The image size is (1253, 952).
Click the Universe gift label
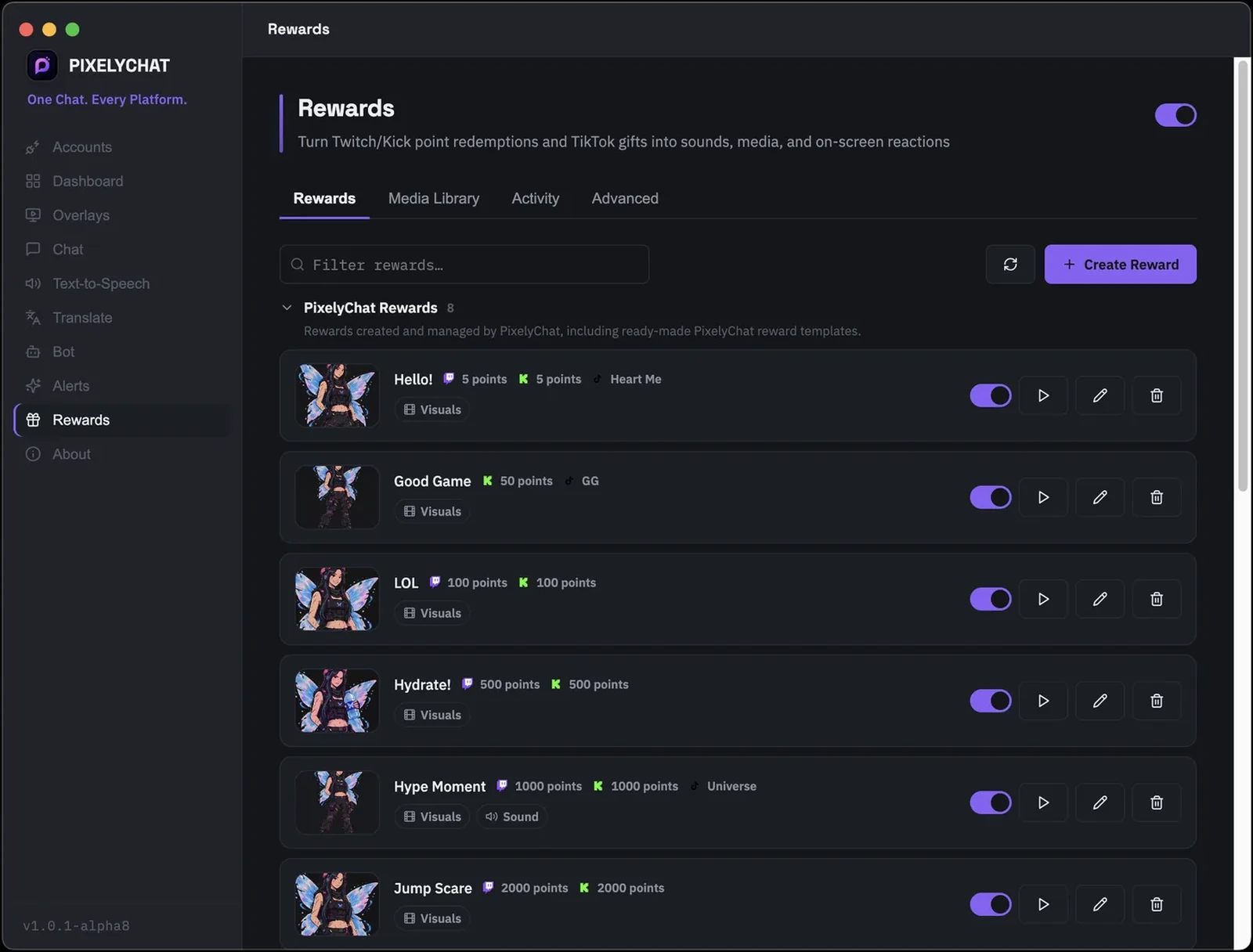click(731, 786)
